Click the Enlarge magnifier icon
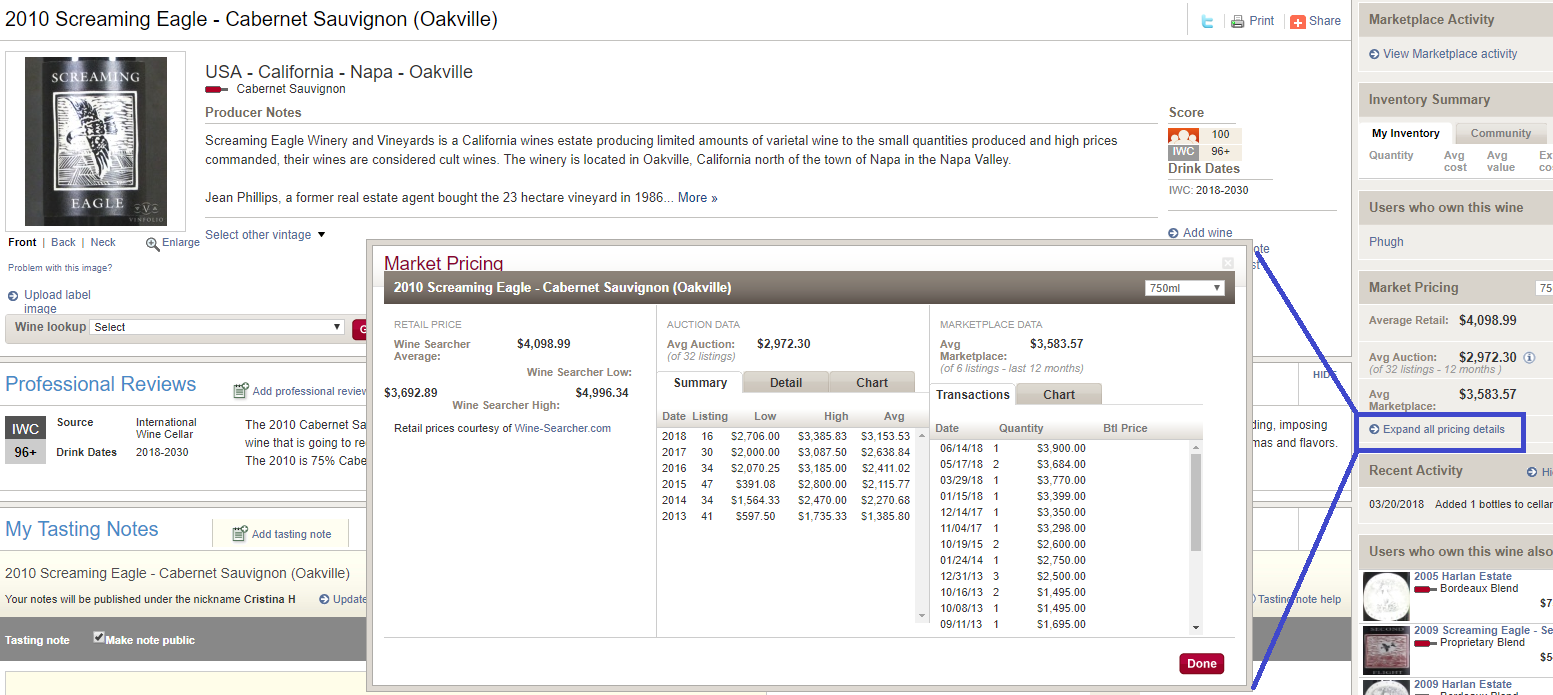This screenshot has height=695, width=1553. point(152,243)
